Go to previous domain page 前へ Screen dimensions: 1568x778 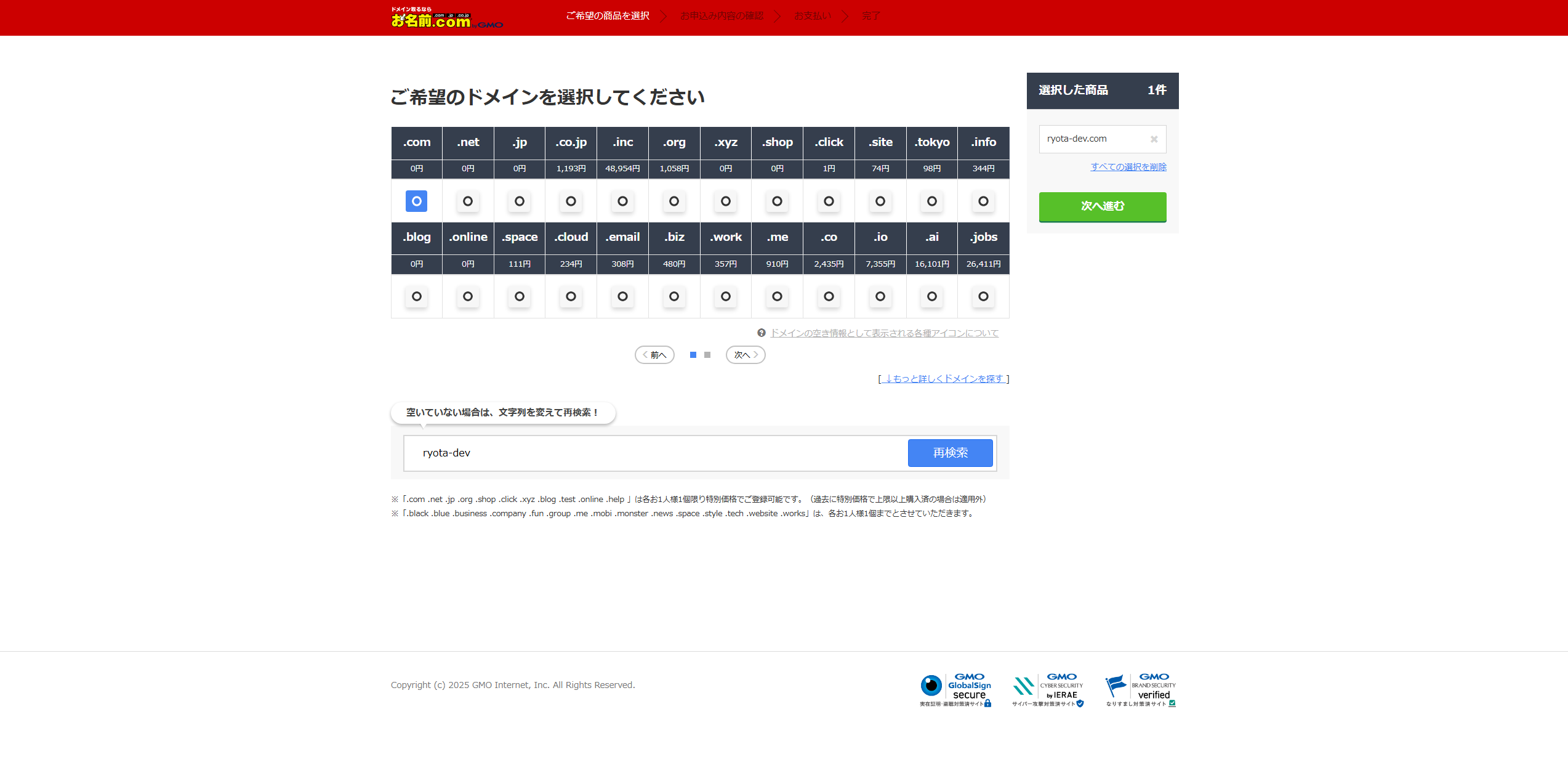(x=654, y=355)
